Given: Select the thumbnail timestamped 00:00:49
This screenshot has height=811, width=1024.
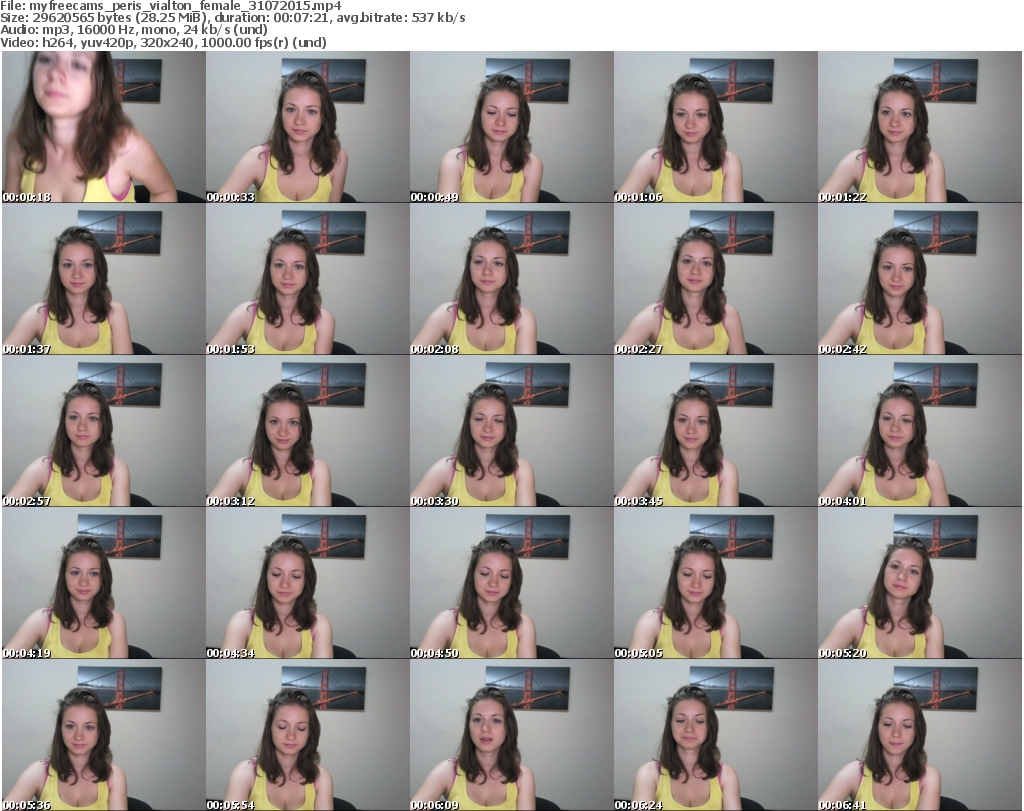Looking at the screenshot, I should tap(511, 127).
